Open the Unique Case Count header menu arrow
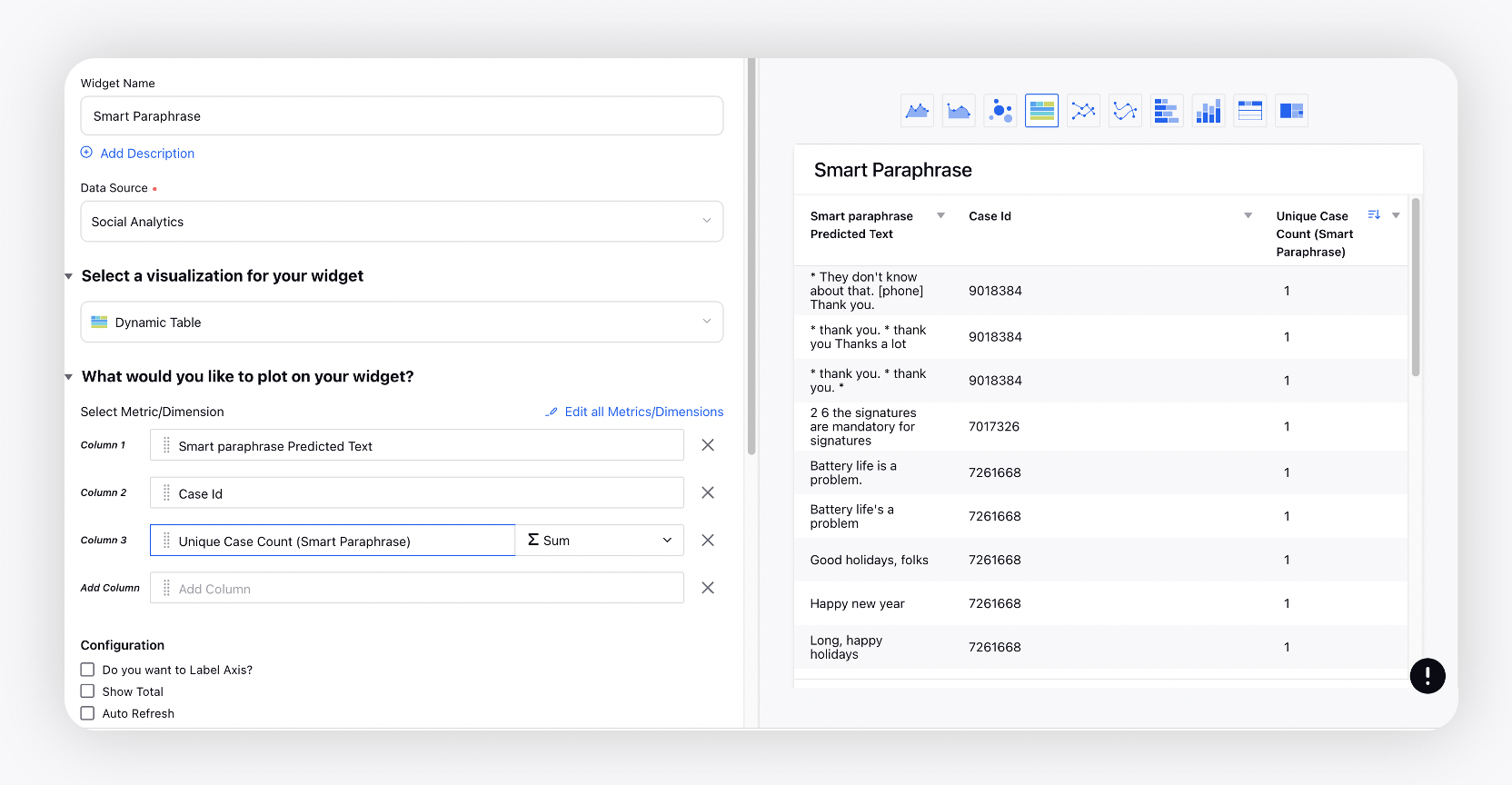This screenshot has width=1512, height=785. click(1396, 215)
